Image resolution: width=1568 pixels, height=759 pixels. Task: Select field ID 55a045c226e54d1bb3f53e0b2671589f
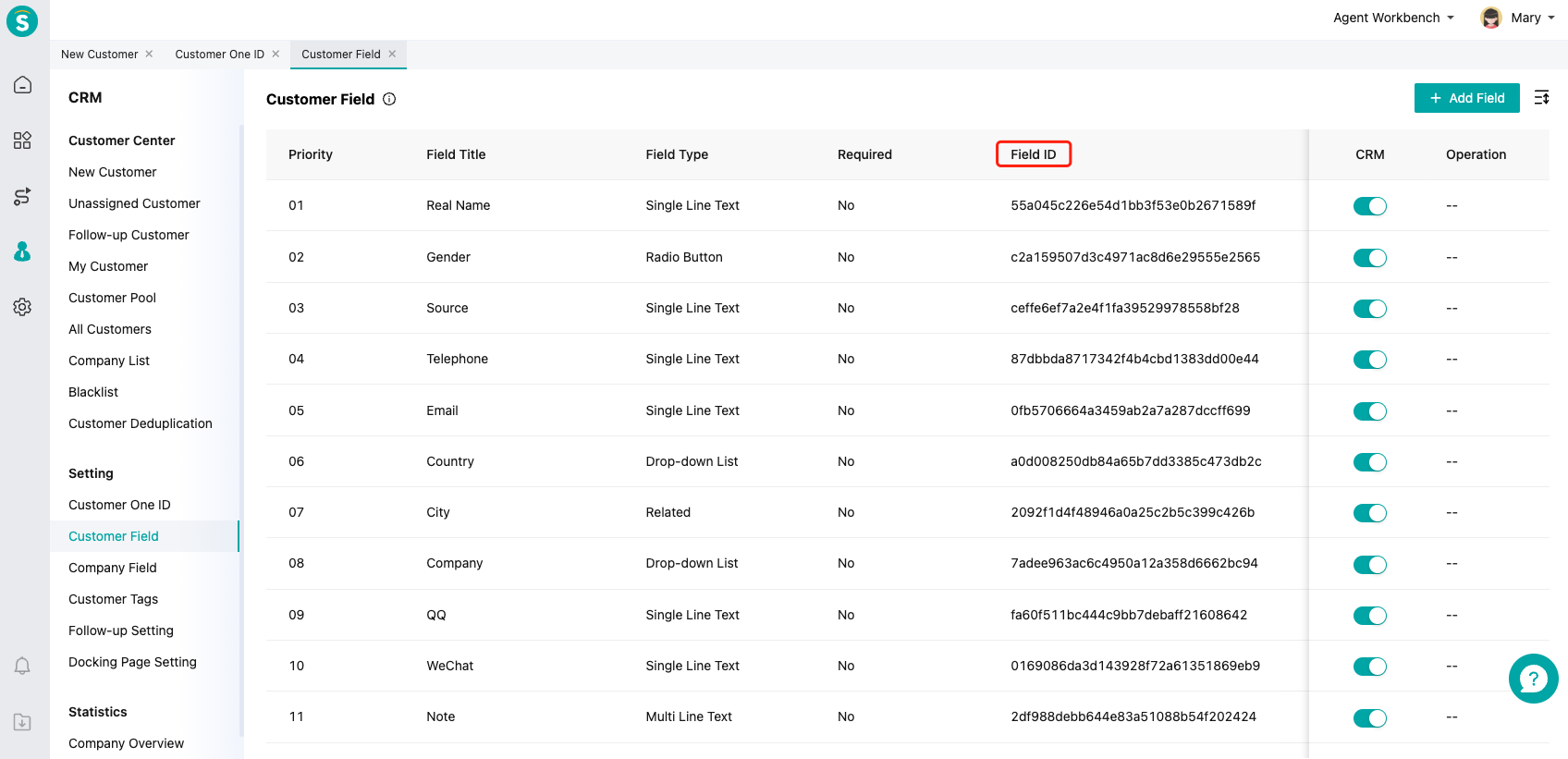point(1133,205)
